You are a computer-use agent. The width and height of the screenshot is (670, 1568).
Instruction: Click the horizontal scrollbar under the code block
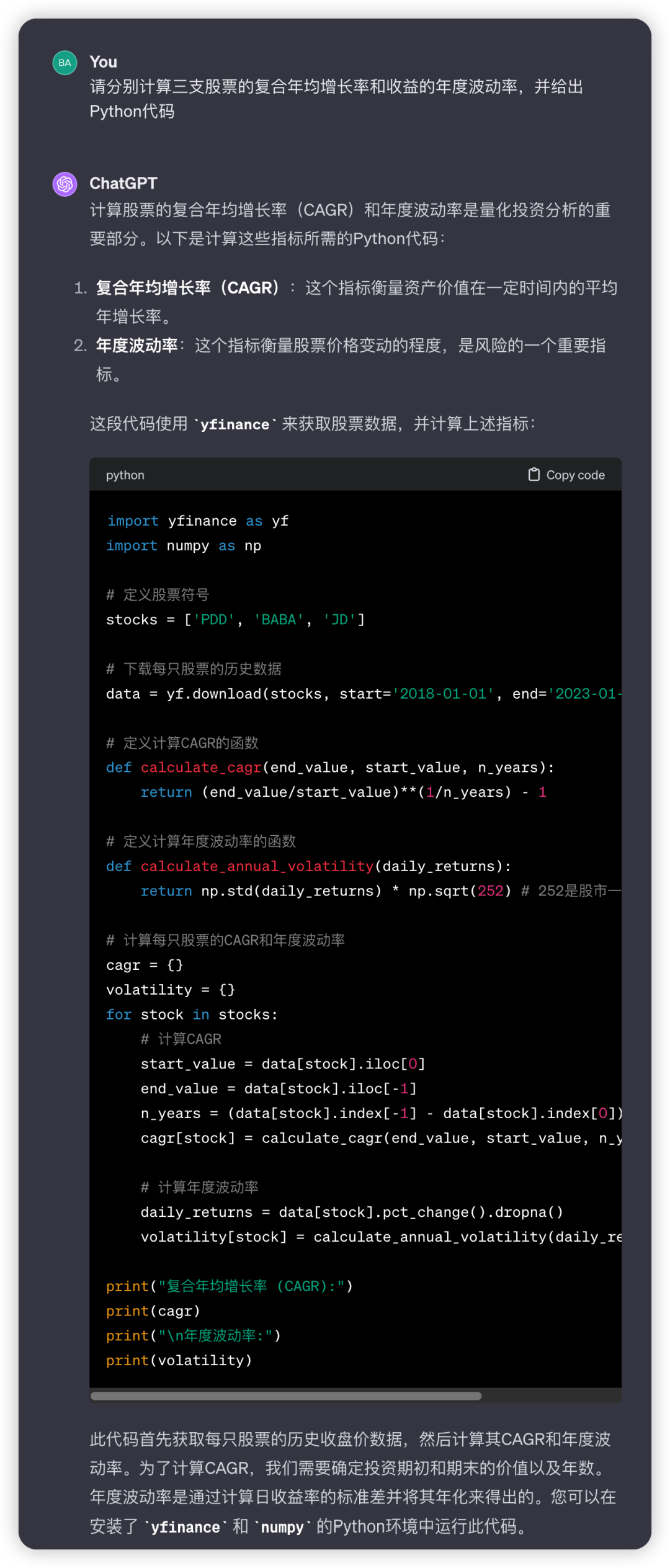pos(286,1396)
